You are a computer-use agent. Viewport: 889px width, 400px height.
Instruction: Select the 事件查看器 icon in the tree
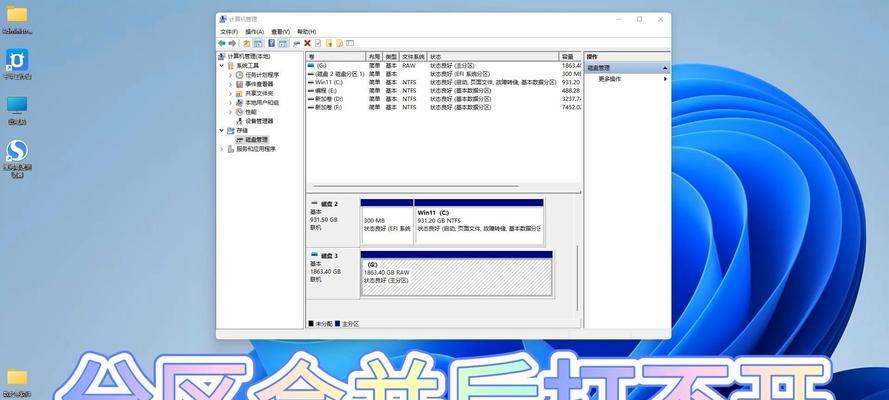(x=240, y=84)
